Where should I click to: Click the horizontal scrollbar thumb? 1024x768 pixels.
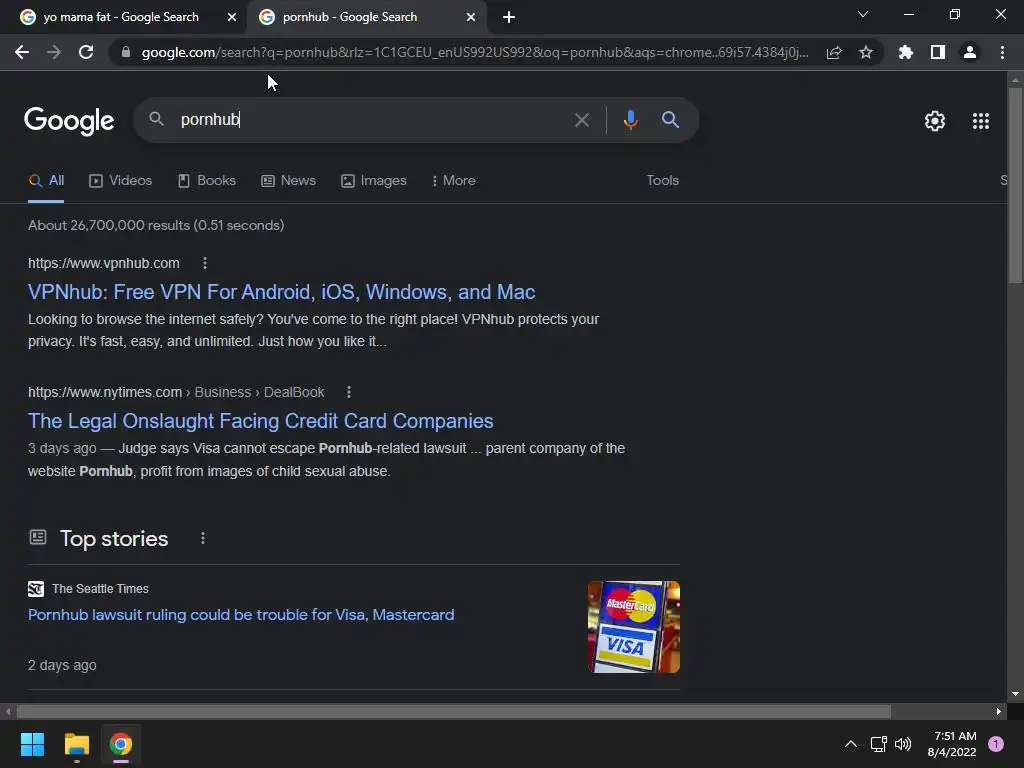(x=454, y=711)
